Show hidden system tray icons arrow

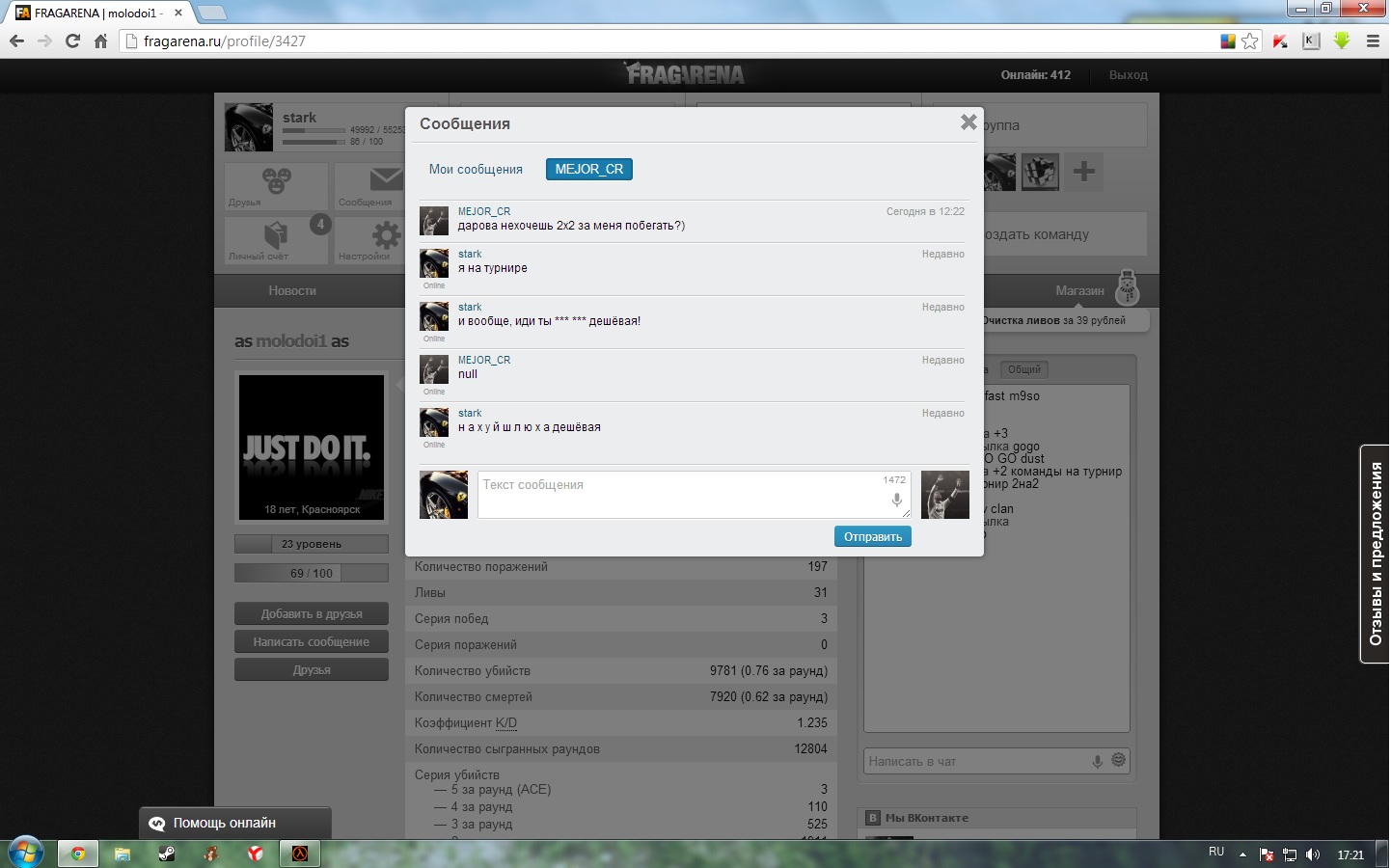1242,854
